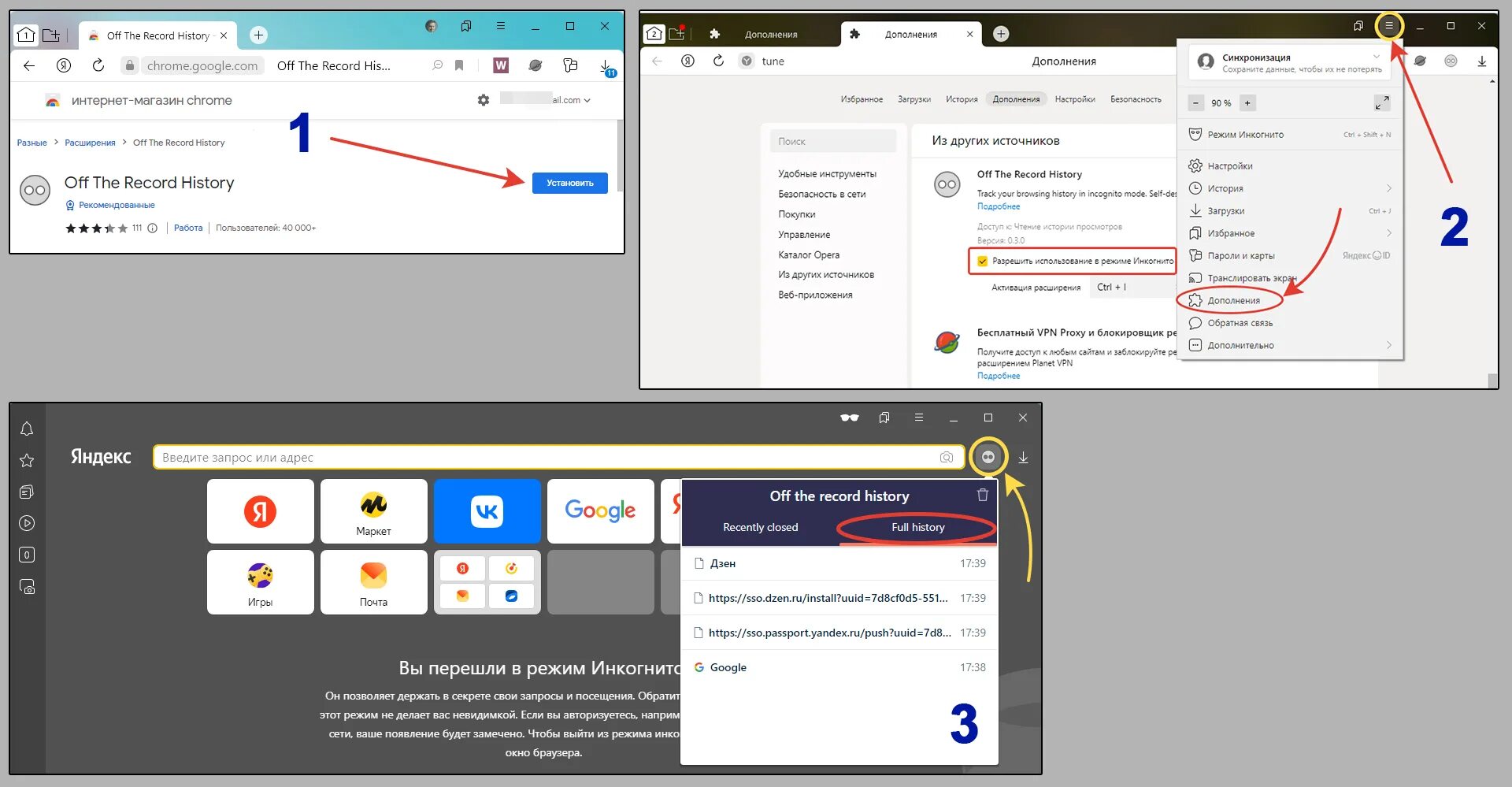Bookmark the Off The Record History page

(459, 65)
